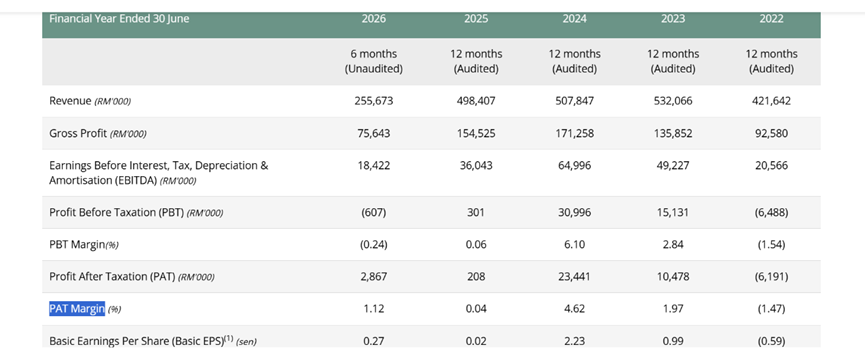This screenshot has height=364, width=865.
Task: Select the highlighted 'PAT Margin' row label
Action: pos(77,309)
